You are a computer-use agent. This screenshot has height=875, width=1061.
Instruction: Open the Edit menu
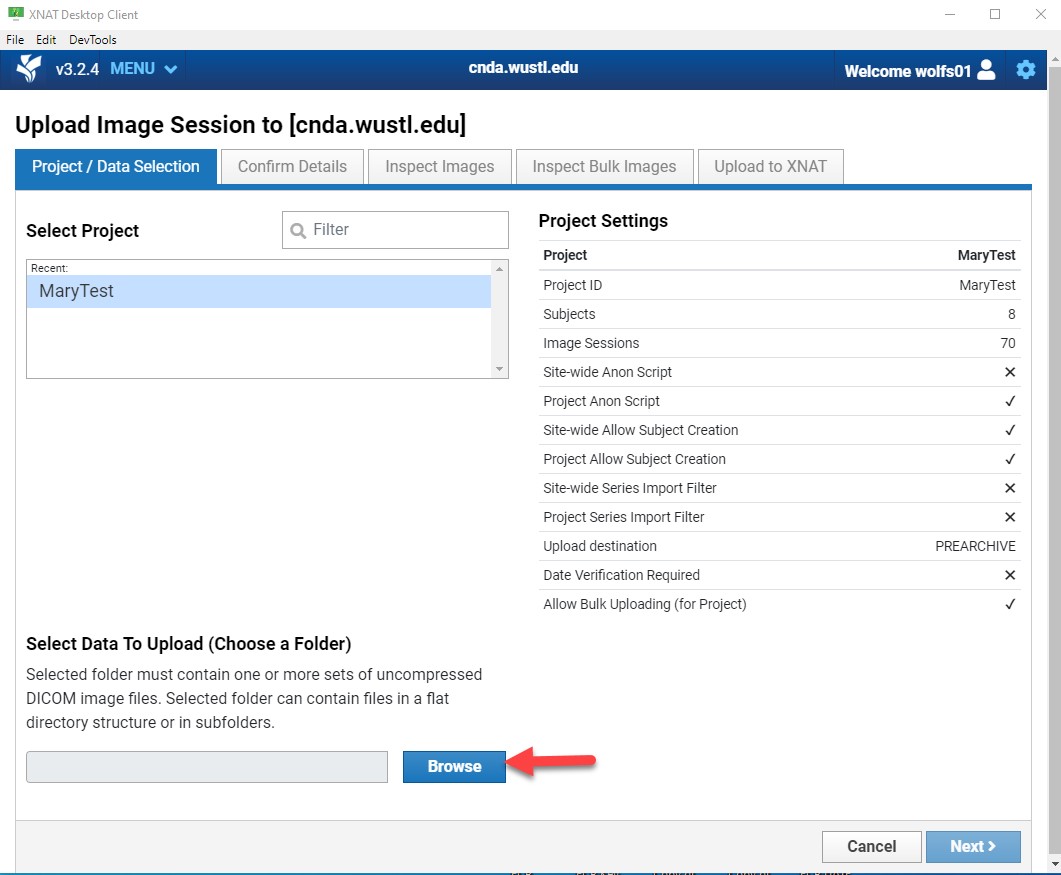coord(46,40)
